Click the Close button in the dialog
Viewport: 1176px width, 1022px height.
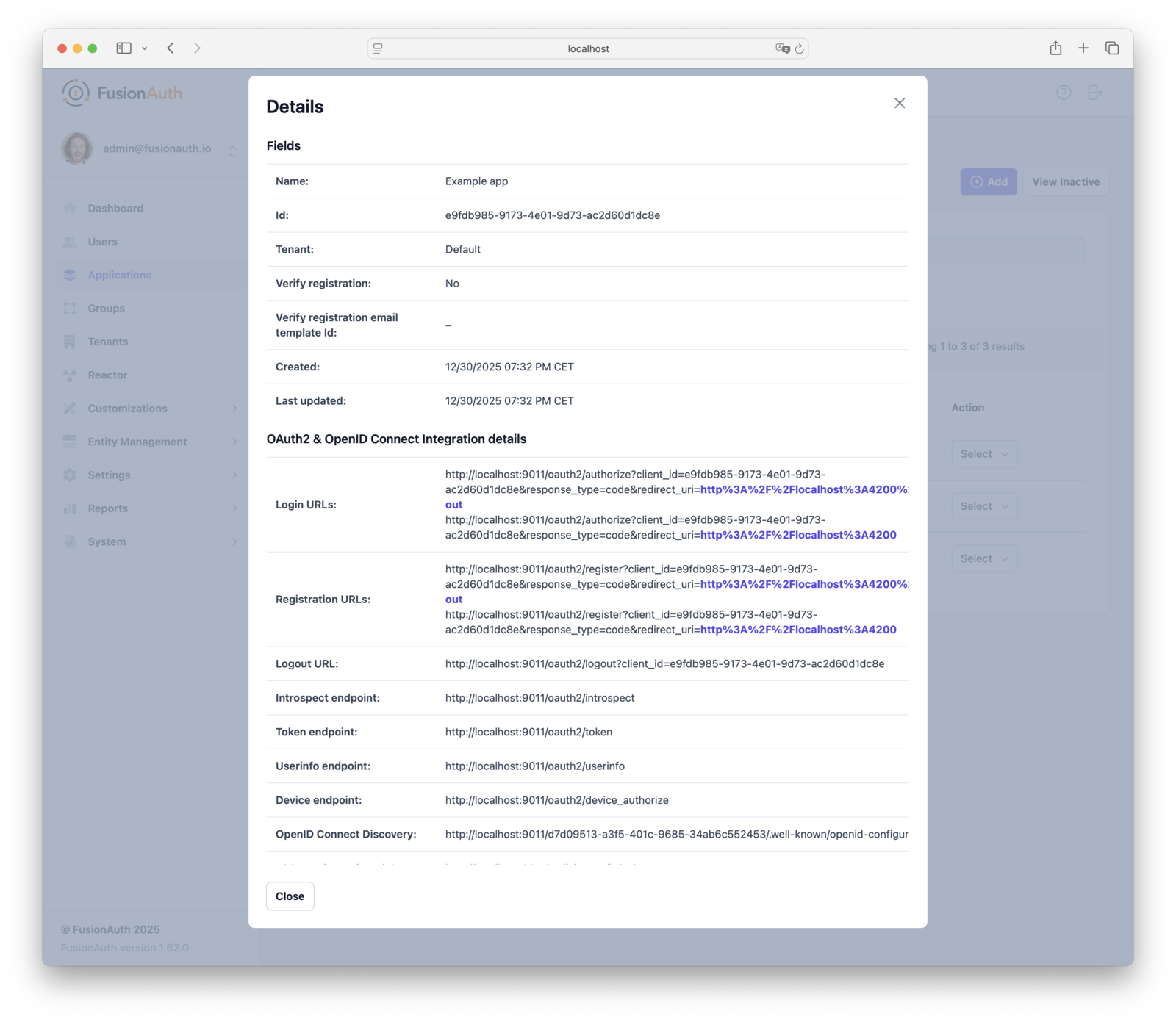pyautogui.click(x=290, y=896)
